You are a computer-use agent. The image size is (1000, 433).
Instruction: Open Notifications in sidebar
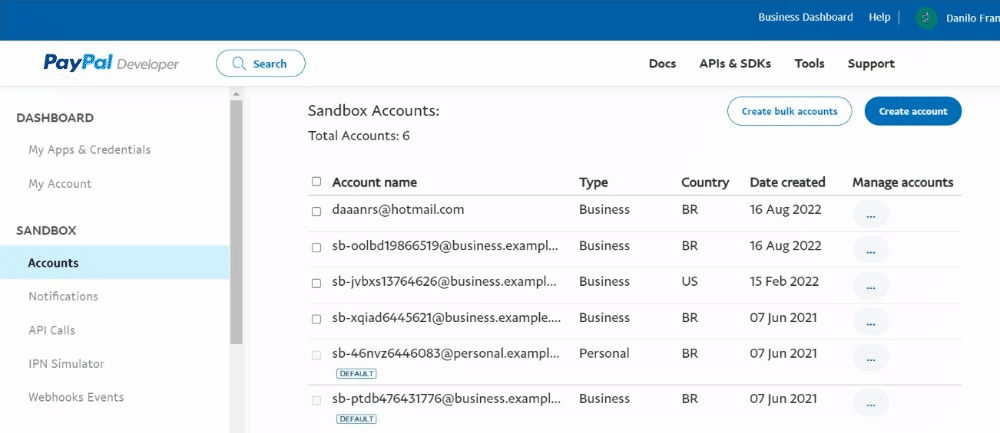tap(63, 297)
